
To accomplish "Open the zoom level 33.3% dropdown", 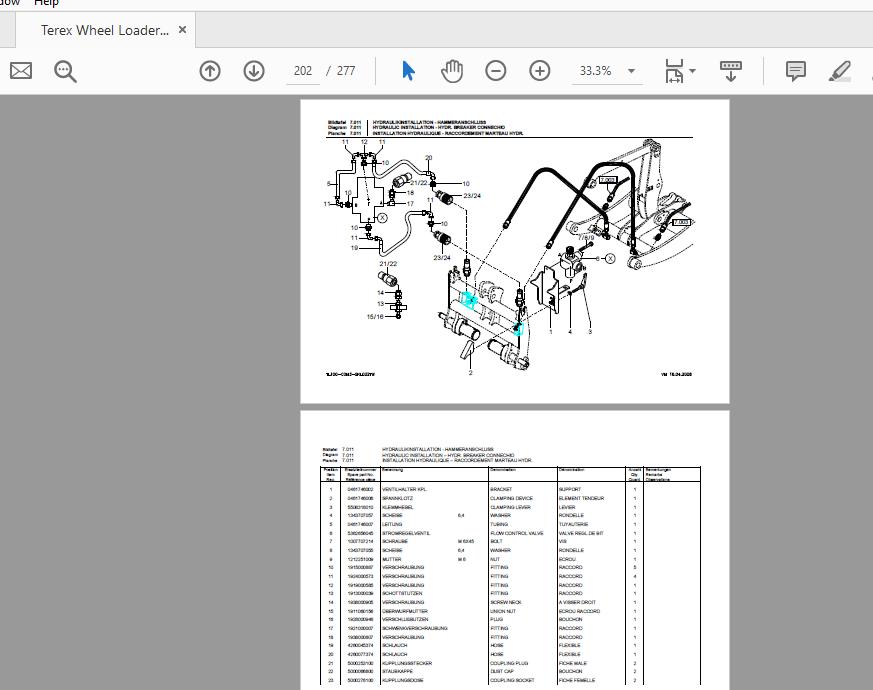I will (x=630, y=71).
